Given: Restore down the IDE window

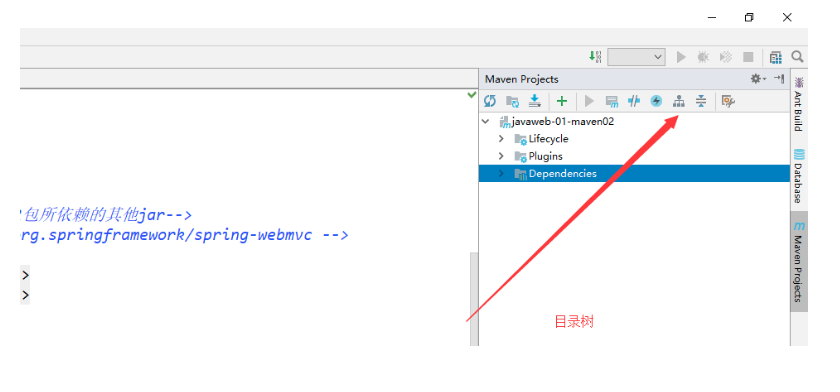Looking at the screenshot, I should (x=749, y=18).
